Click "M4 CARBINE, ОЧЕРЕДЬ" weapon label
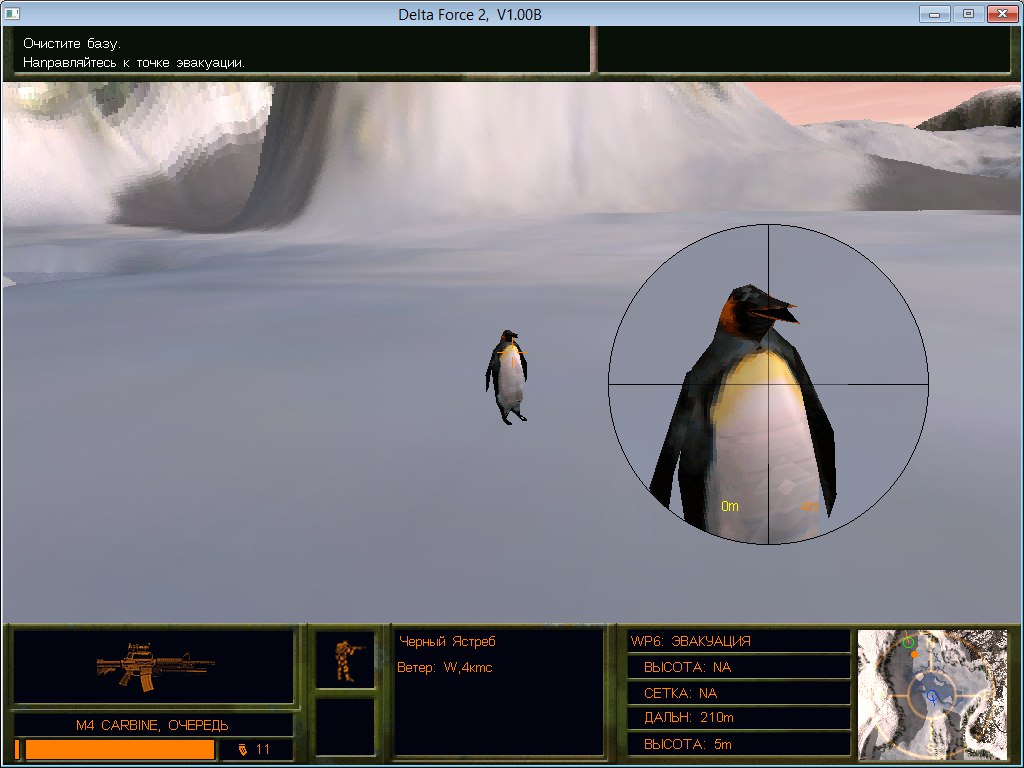 pos(152,725)
